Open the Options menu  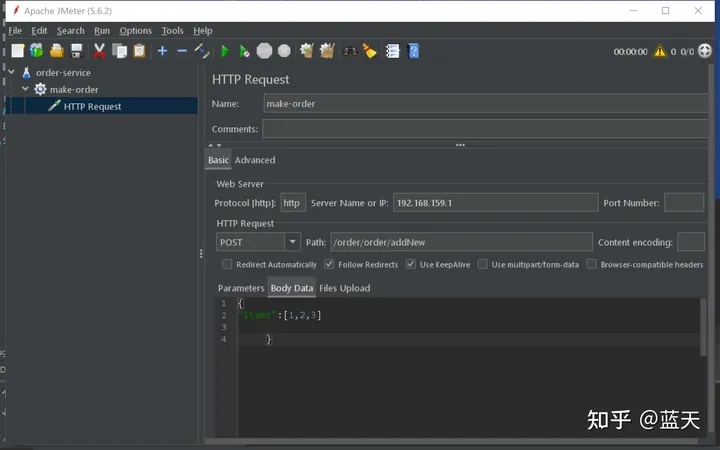[135, 31]
